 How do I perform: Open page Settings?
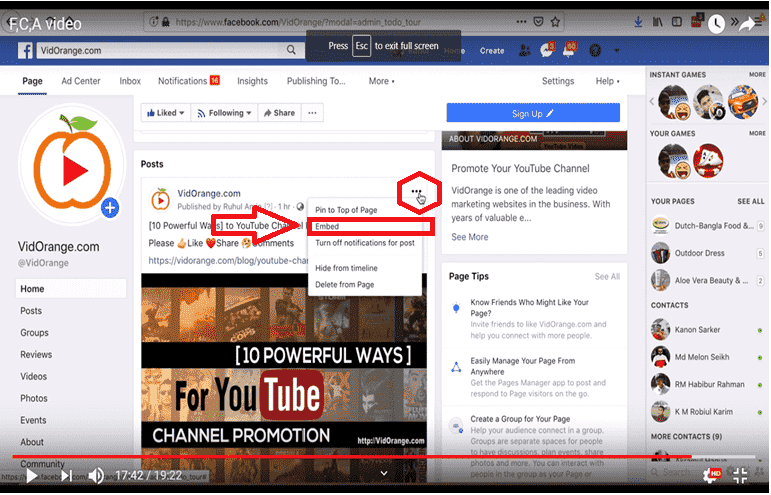558,81
